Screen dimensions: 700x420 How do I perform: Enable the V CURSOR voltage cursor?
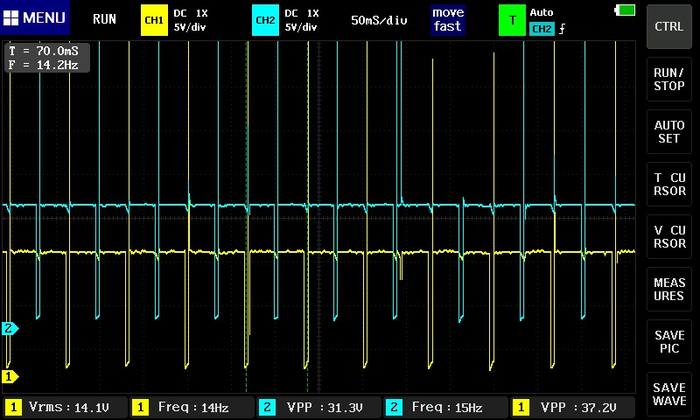669,236
